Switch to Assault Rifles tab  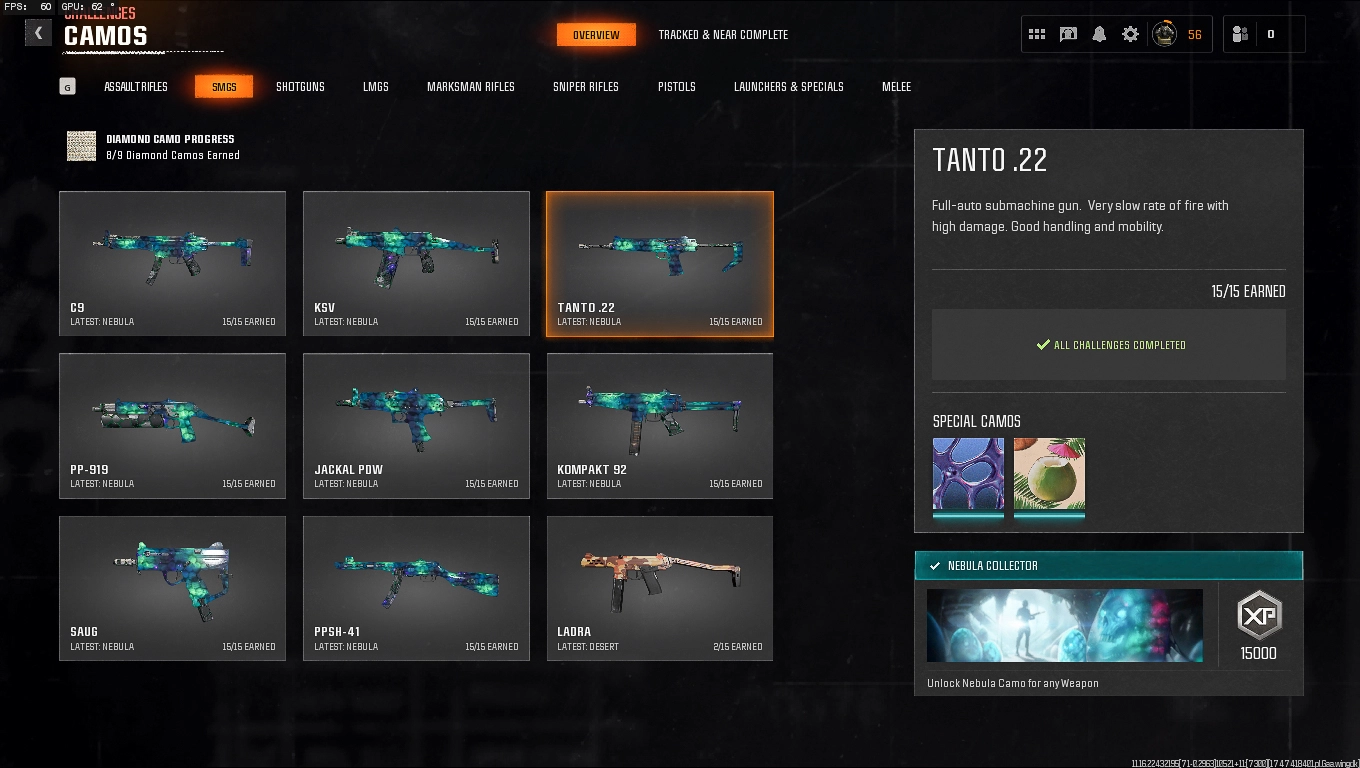pyautogui.click(x=136, y=87)
